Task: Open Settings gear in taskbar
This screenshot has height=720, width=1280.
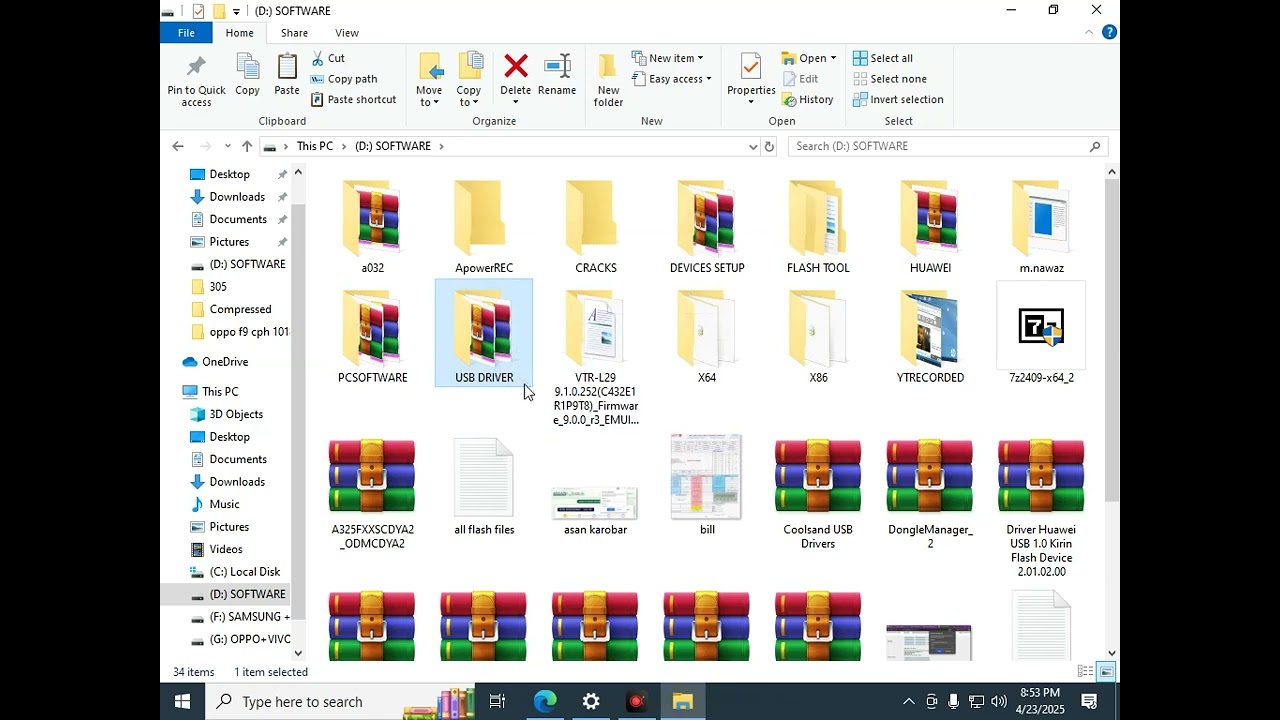Action: tap(591, 702)
